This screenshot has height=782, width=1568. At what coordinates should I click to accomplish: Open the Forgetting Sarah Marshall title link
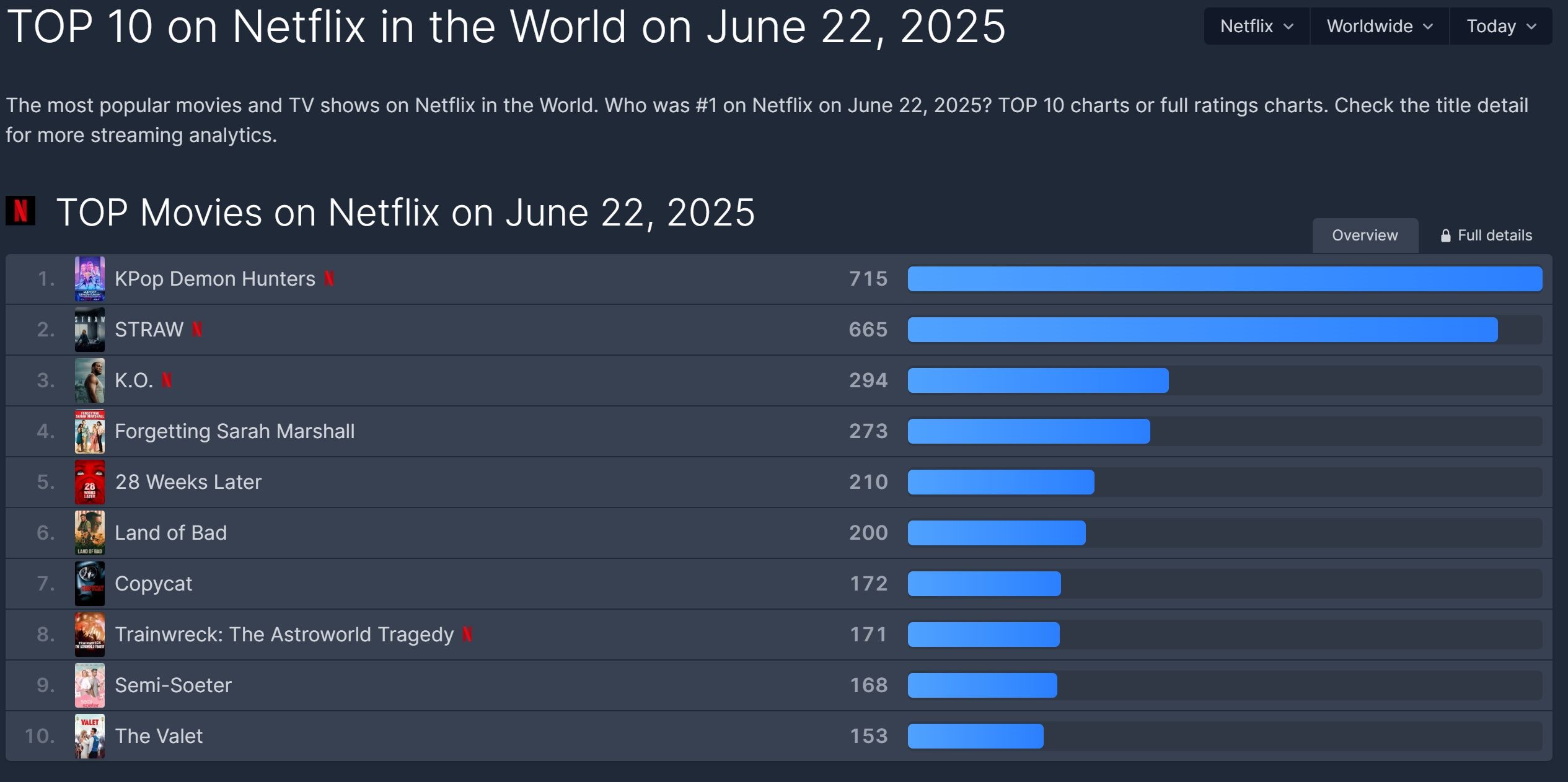coord(234,431)
